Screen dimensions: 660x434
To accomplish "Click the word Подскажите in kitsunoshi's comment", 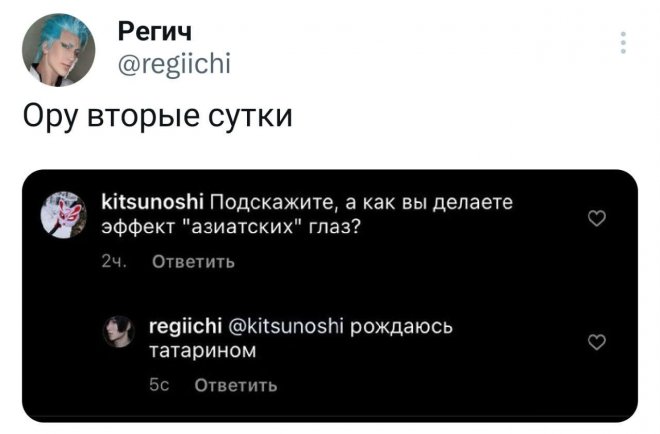I will pyautogui.click(x=274, y=203).
